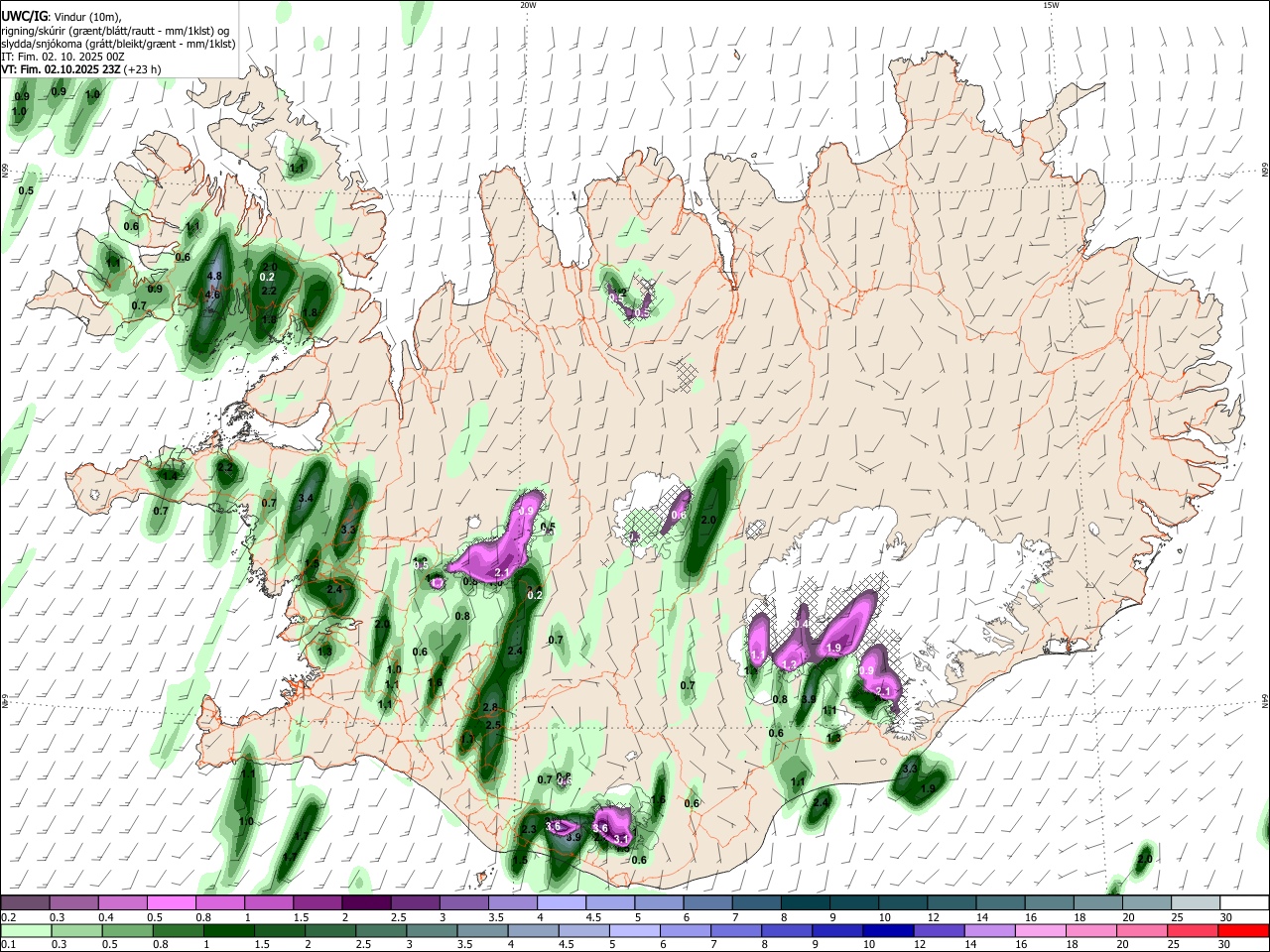
Task: Select the 20 rose pink swatch in lower legend
Action: click(x=1142, y=930)
